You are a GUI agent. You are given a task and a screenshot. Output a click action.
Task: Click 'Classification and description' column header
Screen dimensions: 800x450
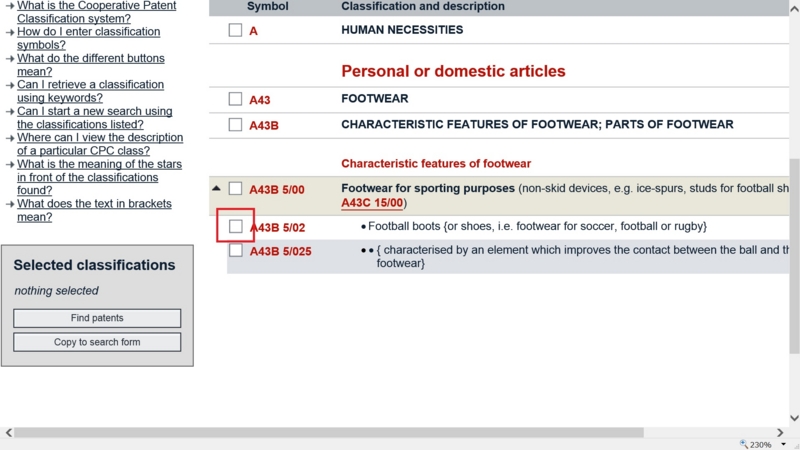423,6
